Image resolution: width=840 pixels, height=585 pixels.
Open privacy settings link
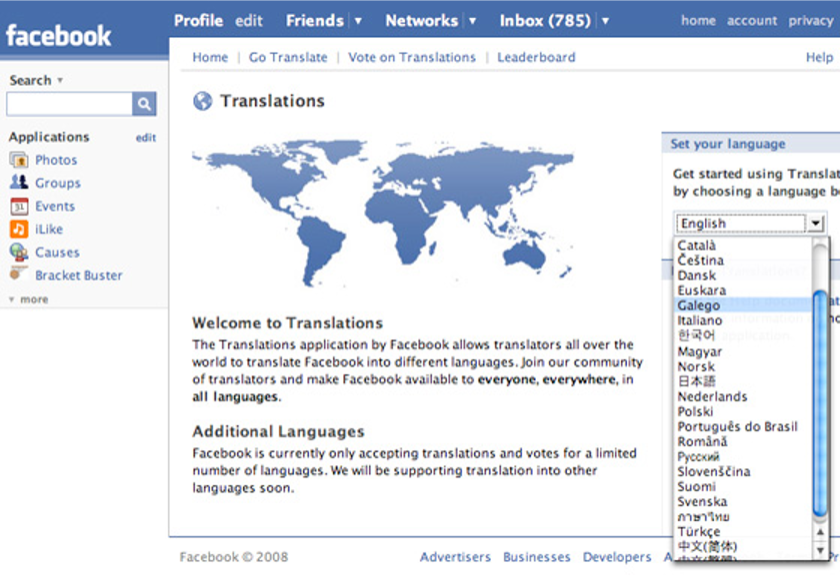tap(811, 21)
